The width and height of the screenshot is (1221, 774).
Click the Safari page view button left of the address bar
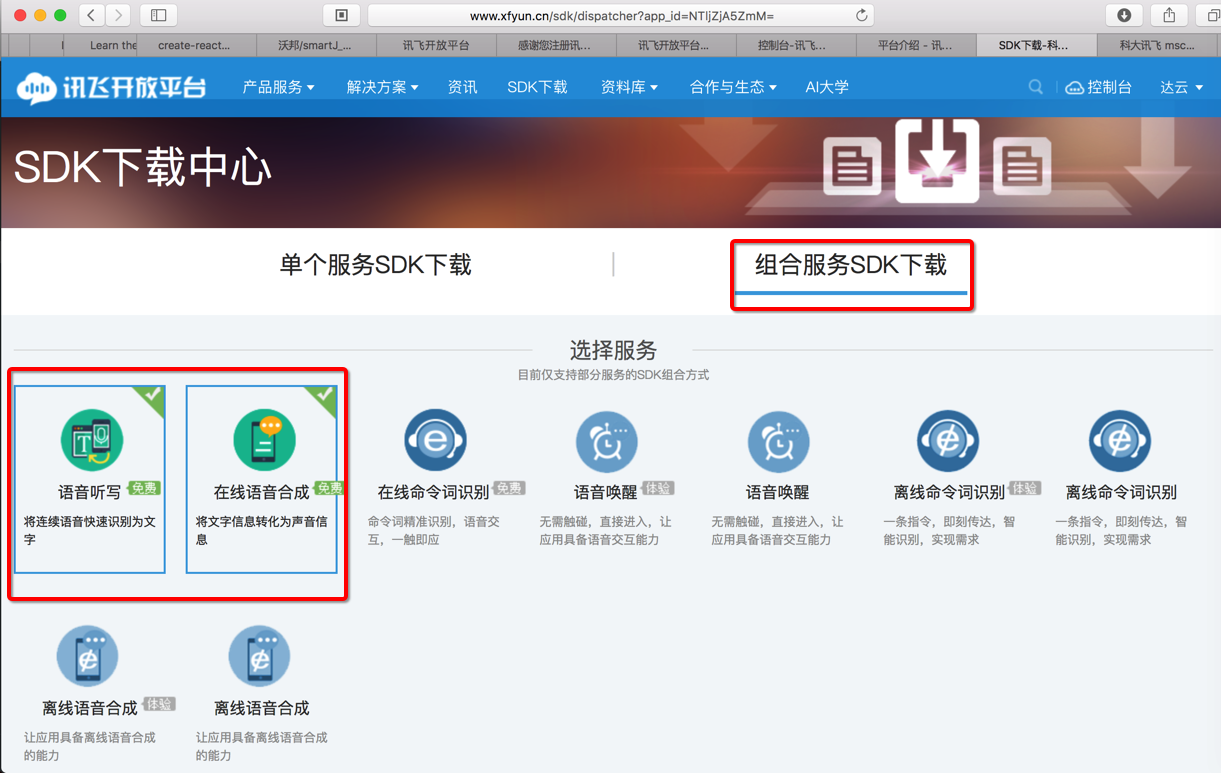(x=341, y=15)
